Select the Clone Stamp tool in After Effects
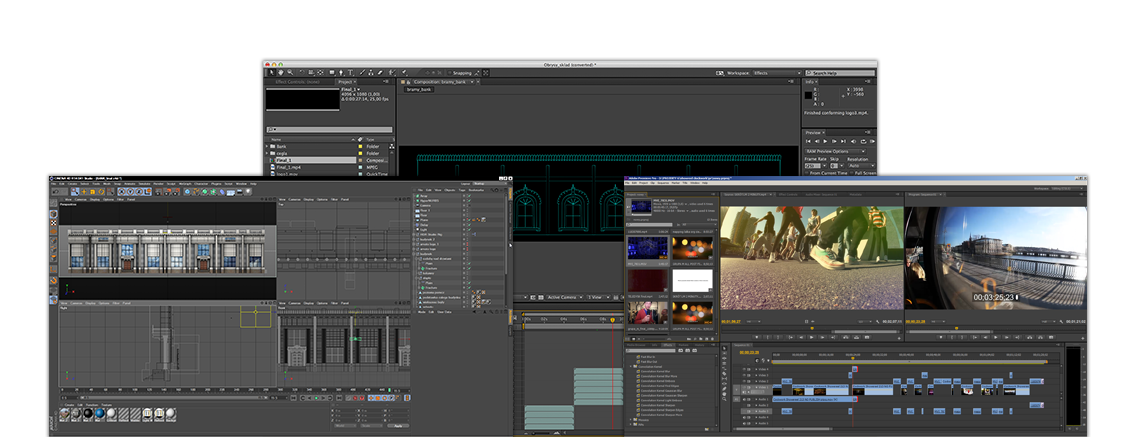The width and height of the screenshot is (1140, 437). 371,73
